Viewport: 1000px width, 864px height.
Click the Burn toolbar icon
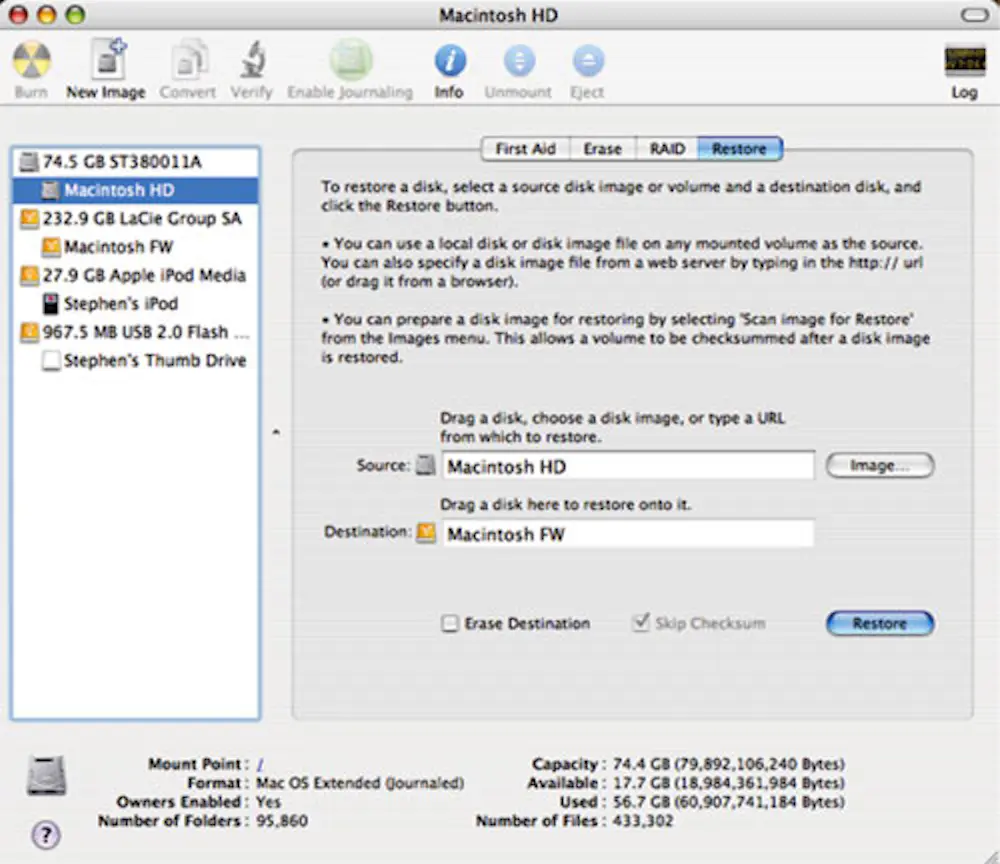[x=30, y=60]
